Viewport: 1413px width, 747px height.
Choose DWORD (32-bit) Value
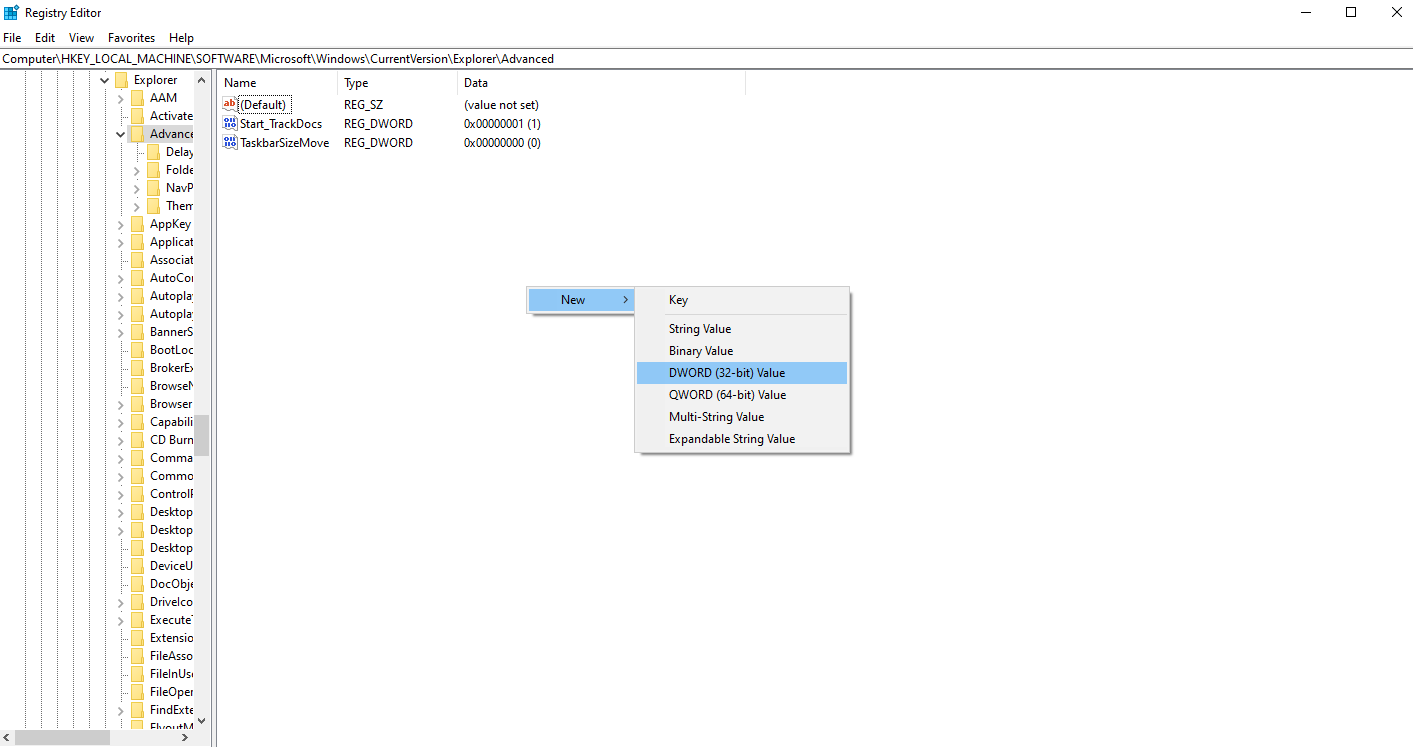tap(742, 373)
